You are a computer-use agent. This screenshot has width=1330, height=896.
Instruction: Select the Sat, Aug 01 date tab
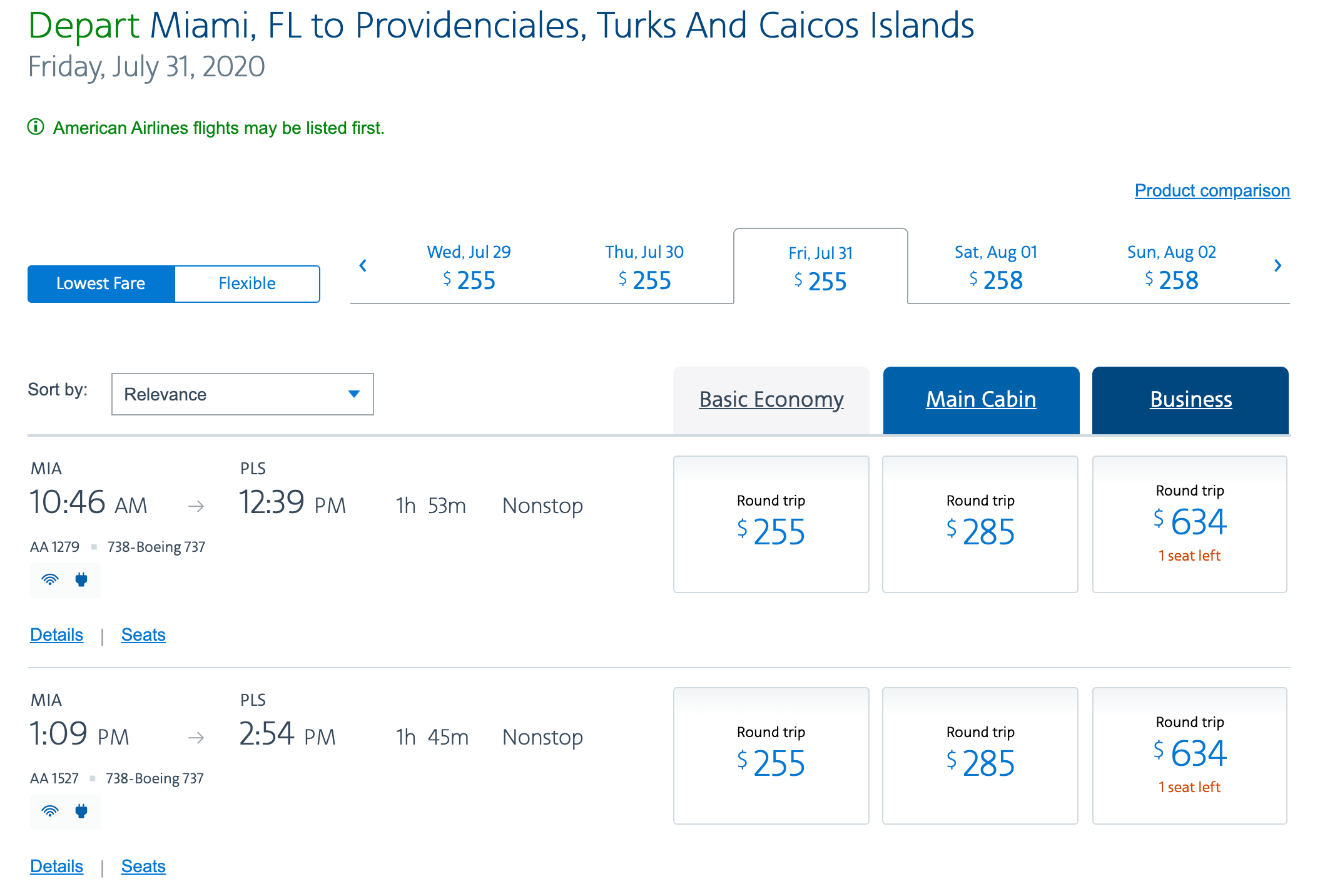tap(996, 267)
